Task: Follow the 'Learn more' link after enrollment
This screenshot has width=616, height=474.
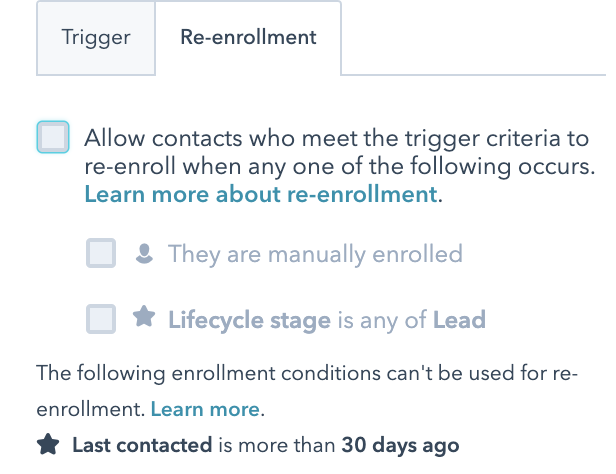Action: [205, 409]
